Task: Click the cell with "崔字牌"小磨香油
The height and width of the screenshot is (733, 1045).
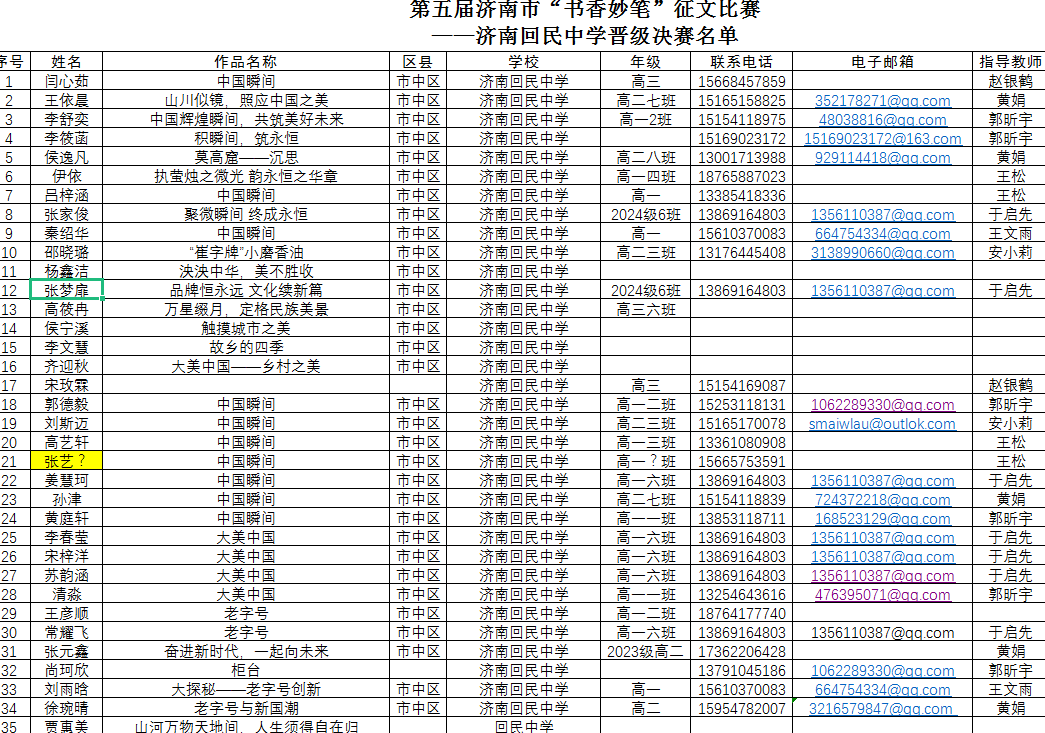Action: 246,253
